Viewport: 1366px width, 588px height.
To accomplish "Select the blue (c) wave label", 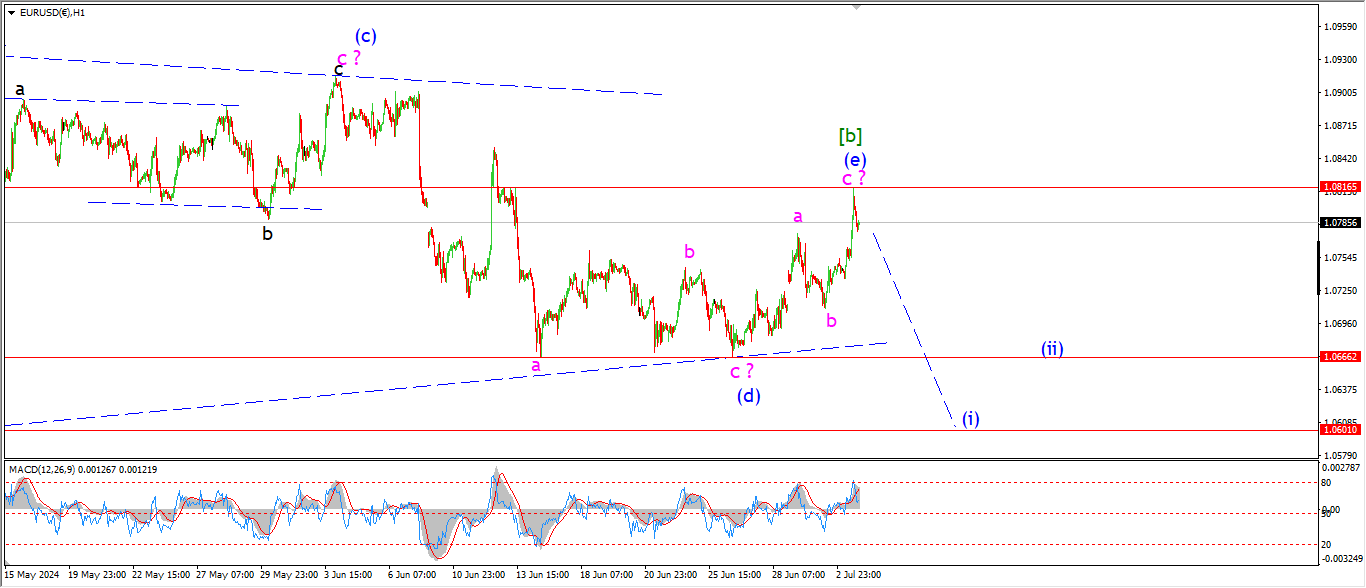I will (366, 36).
